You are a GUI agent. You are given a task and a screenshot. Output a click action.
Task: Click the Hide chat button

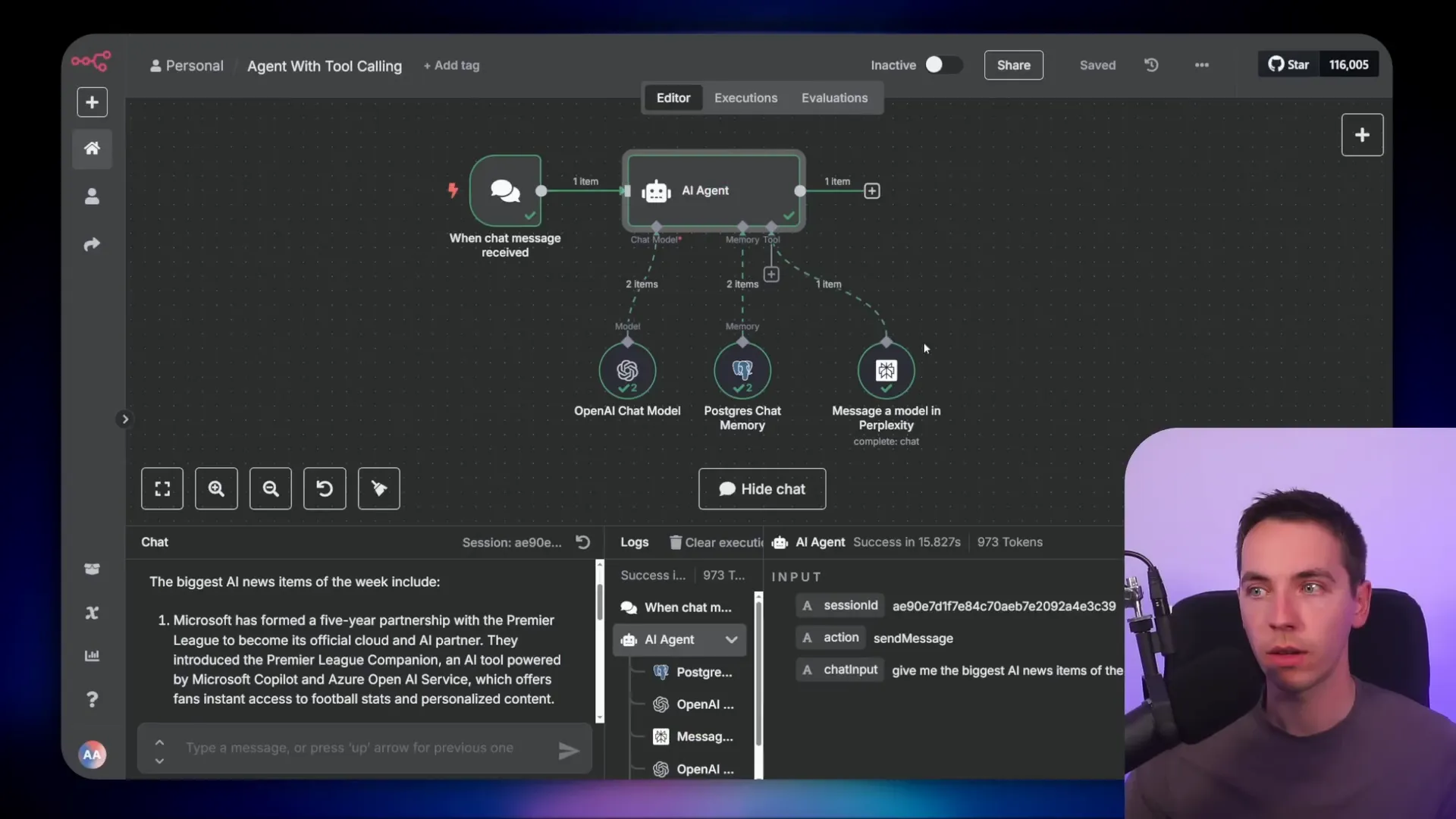click(762, 489)
